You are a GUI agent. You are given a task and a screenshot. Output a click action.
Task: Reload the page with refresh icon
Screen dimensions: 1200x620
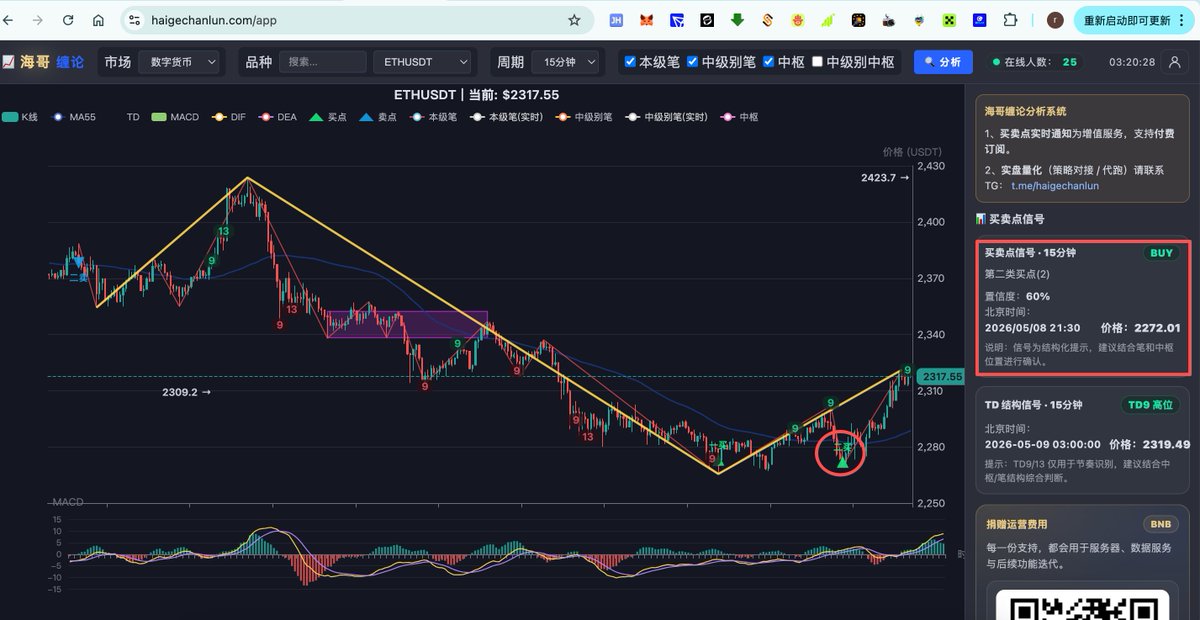tap(68, 20)
